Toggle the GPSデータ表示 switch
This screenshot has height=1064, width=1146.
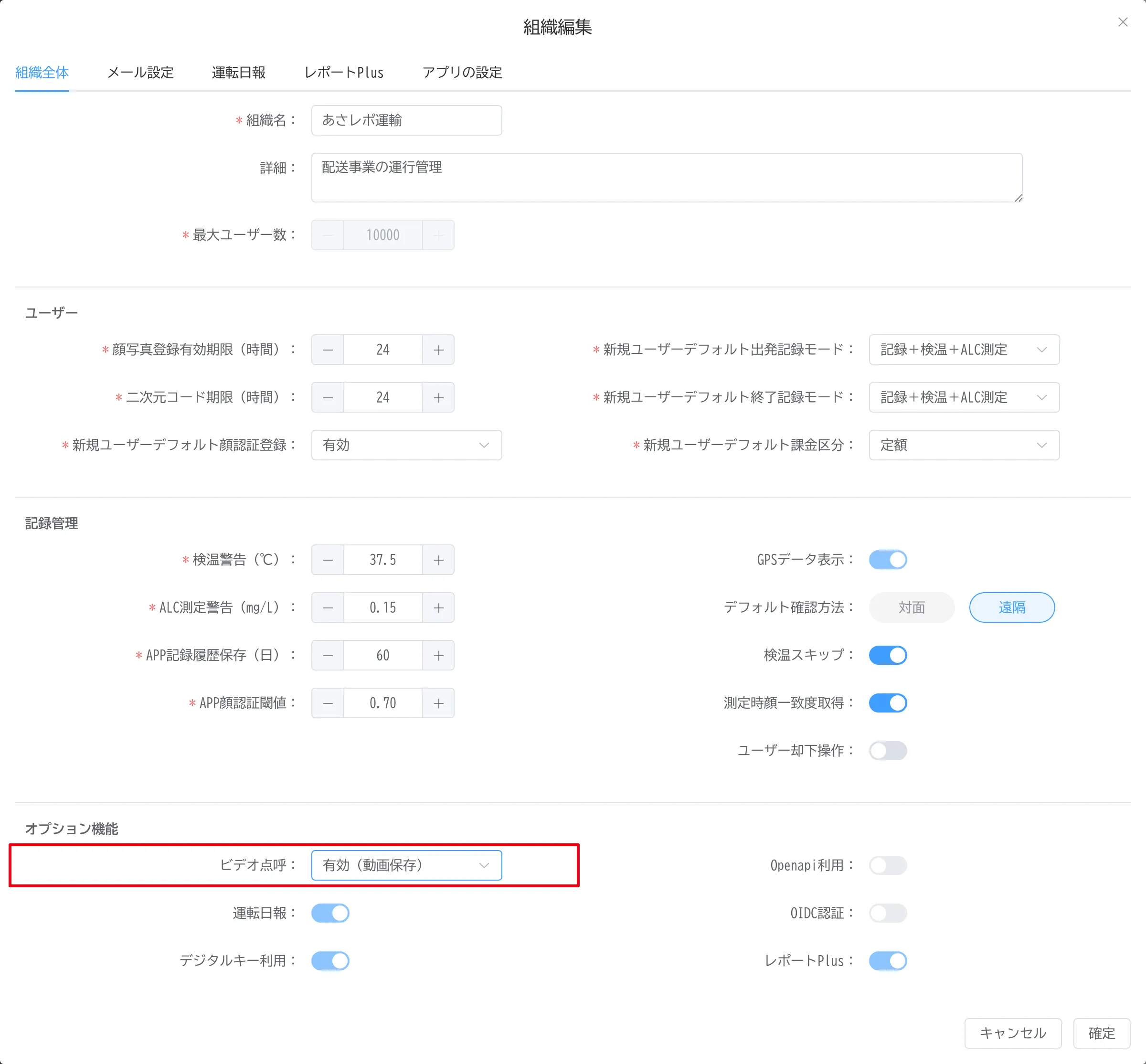pyautogui.click(x=888, y=560)
